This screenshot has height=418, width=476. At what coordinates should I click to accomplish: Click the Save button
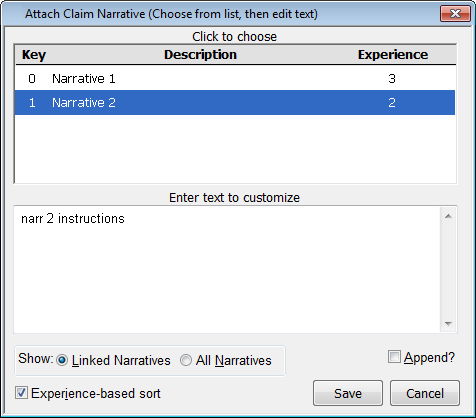[348, 393]
